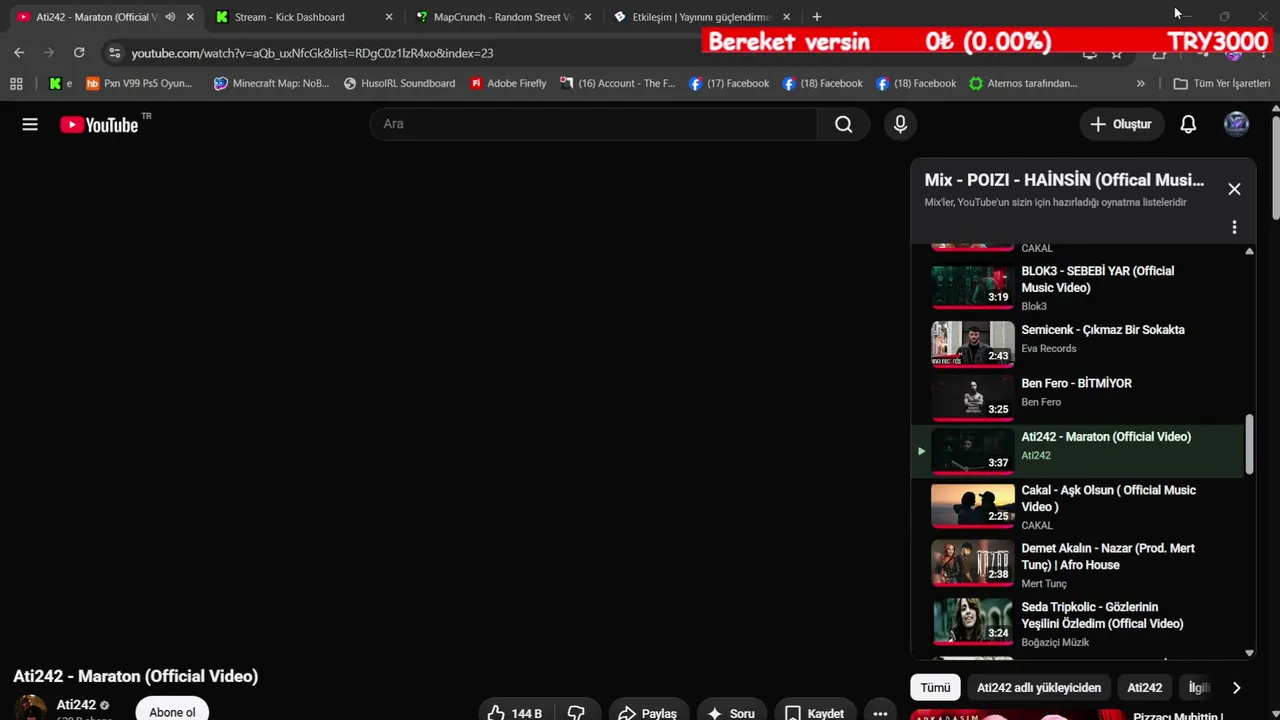
Task: Close the Etkileşim tab
Action: click(787, 17)
